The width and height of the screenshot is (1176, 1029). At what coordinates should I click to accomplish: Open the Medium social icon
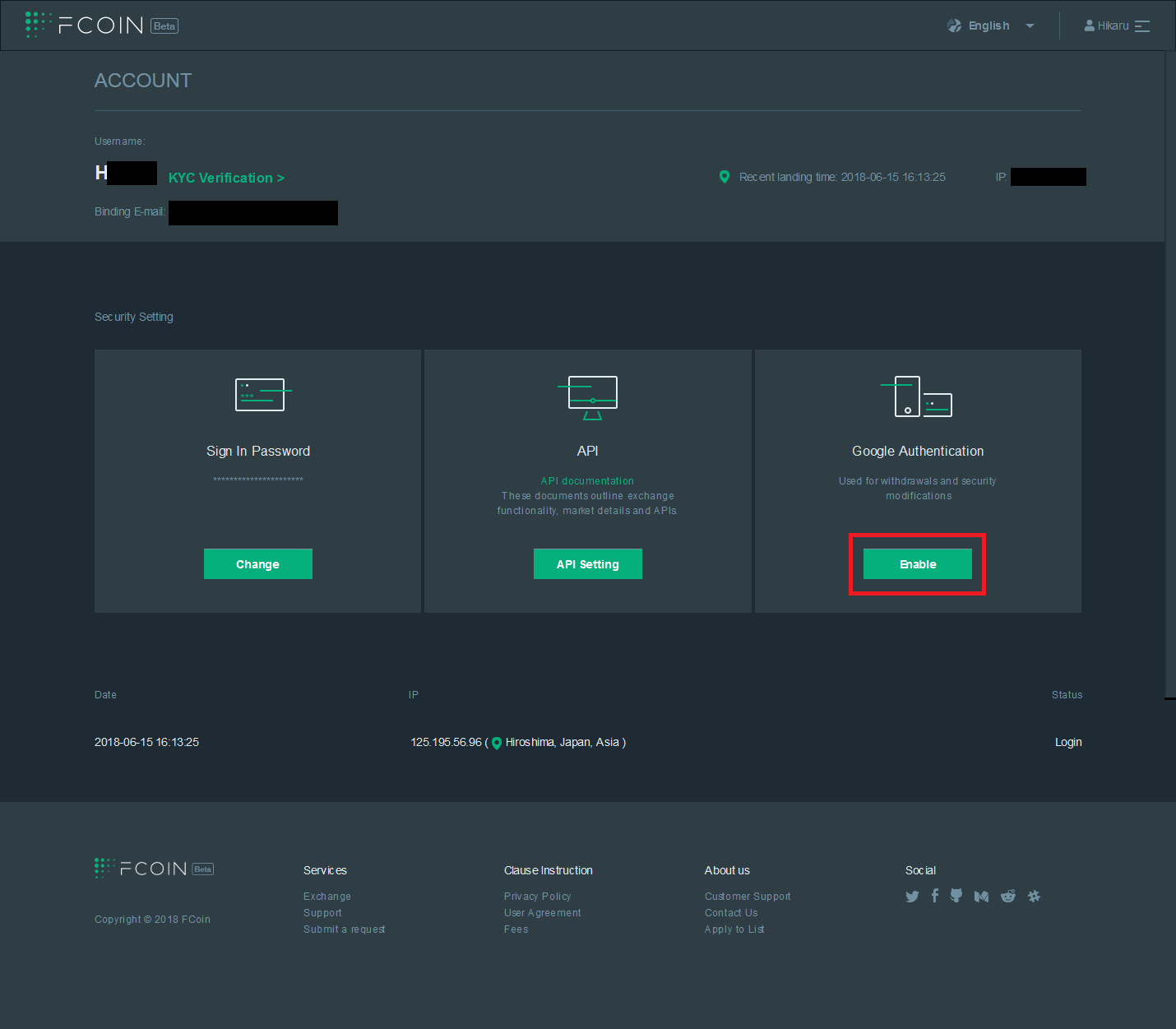[x=981, y=897]
